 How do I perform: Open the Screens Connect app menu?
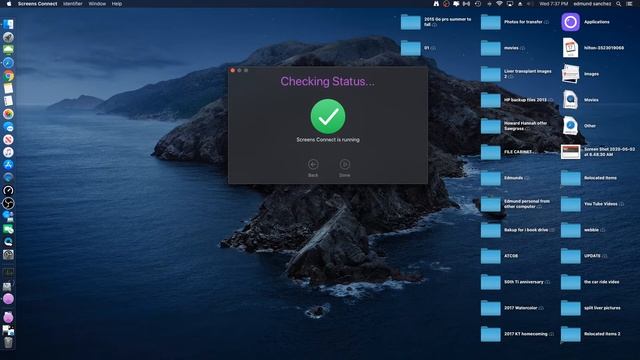coord(38,4)
